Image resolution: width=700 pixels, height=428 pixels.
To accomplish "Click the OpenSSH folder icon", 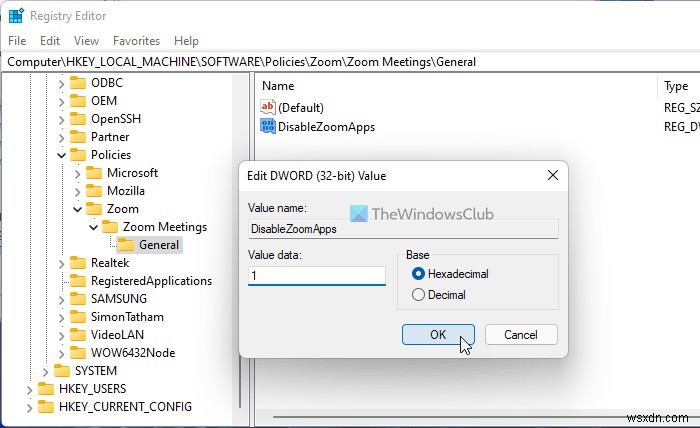I will (78, 119).
